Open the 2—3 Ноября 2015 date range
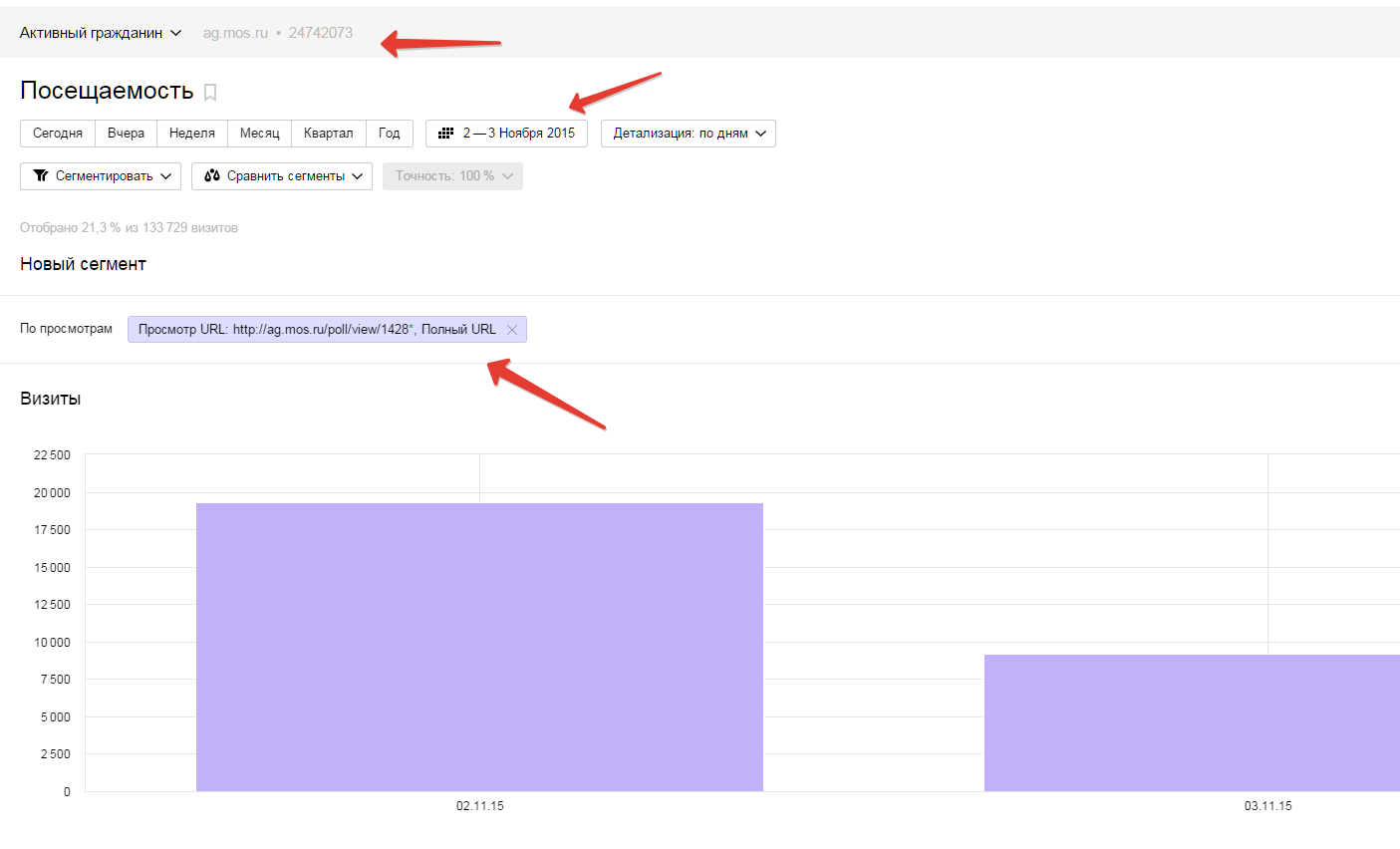 click(x=518, y=134)
